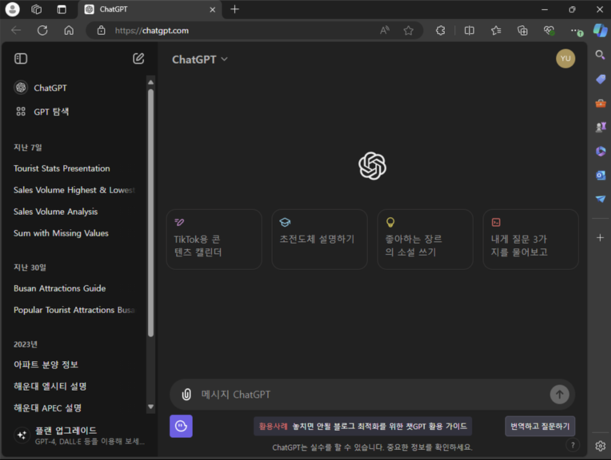The width and height of the screenshot is (611, 460).
Task: Click the browser back arrow
Action: (16, 30)
